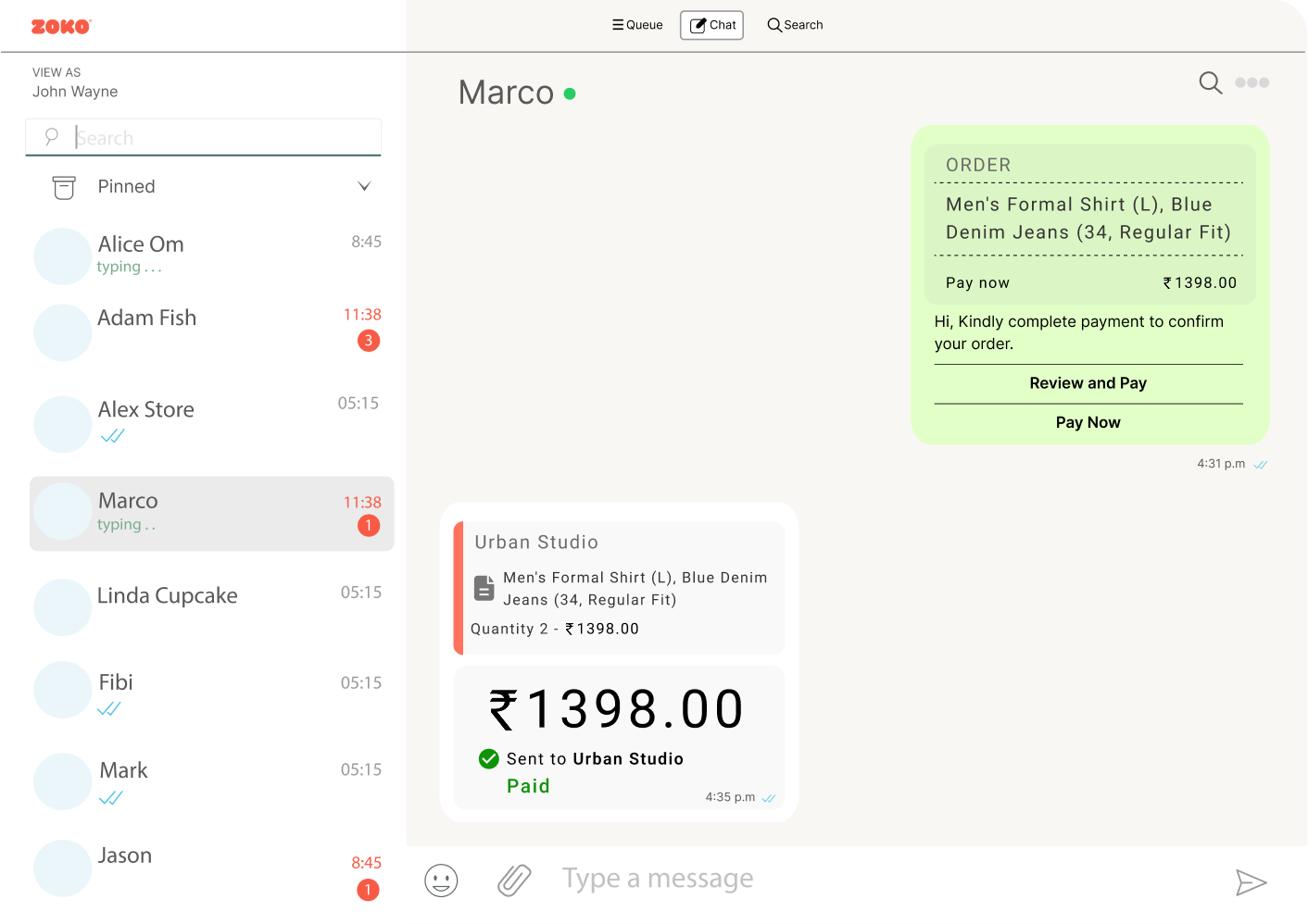Click Adam Fish's avatar
Viewport: 1308px width, 924px height.
[x=62, y=332]
